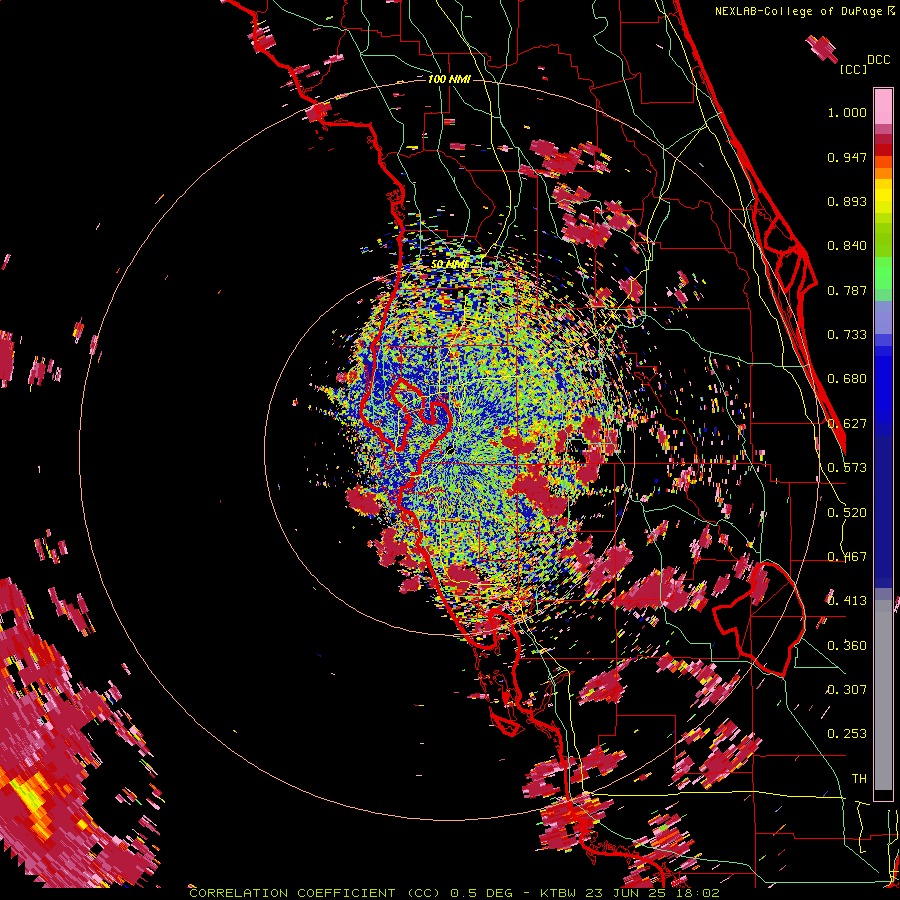Viewport: 900px width, 900px height.
Task: Click the 0.360 legend value
Action: point(847,646)
